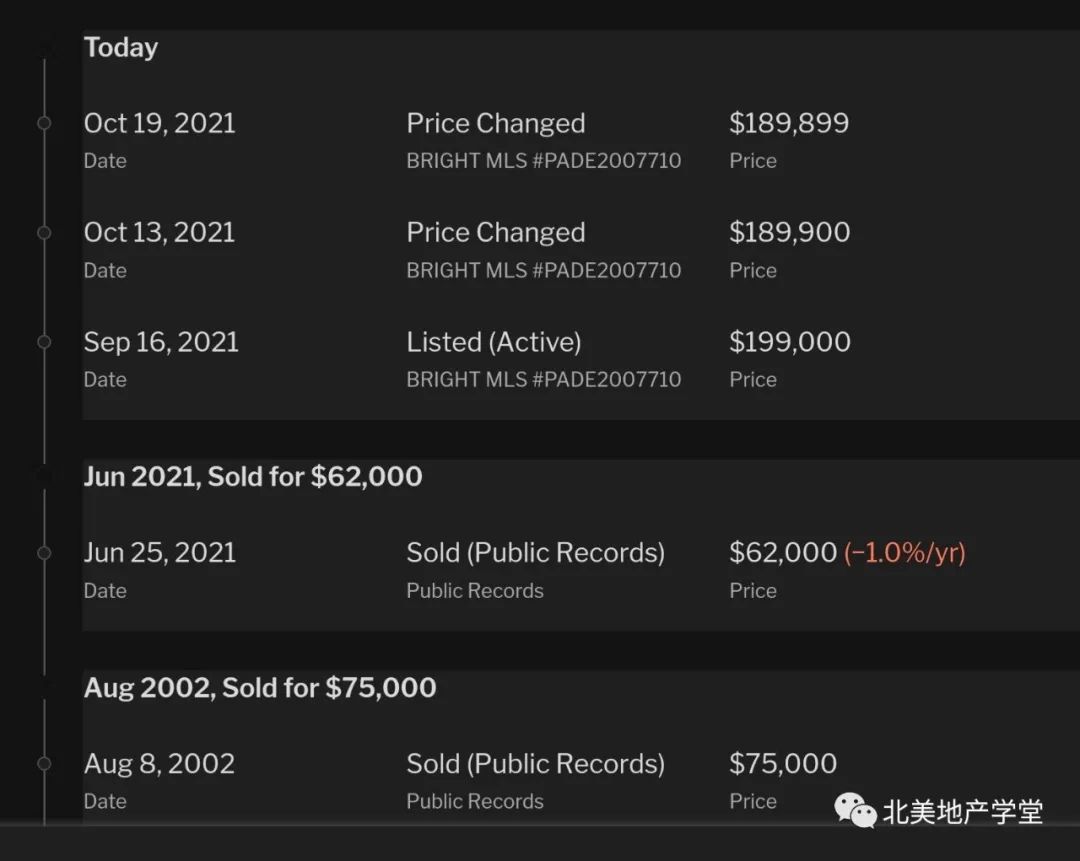Collapse the Jun 2021, Sold for $62,000 section

(253, 477)
